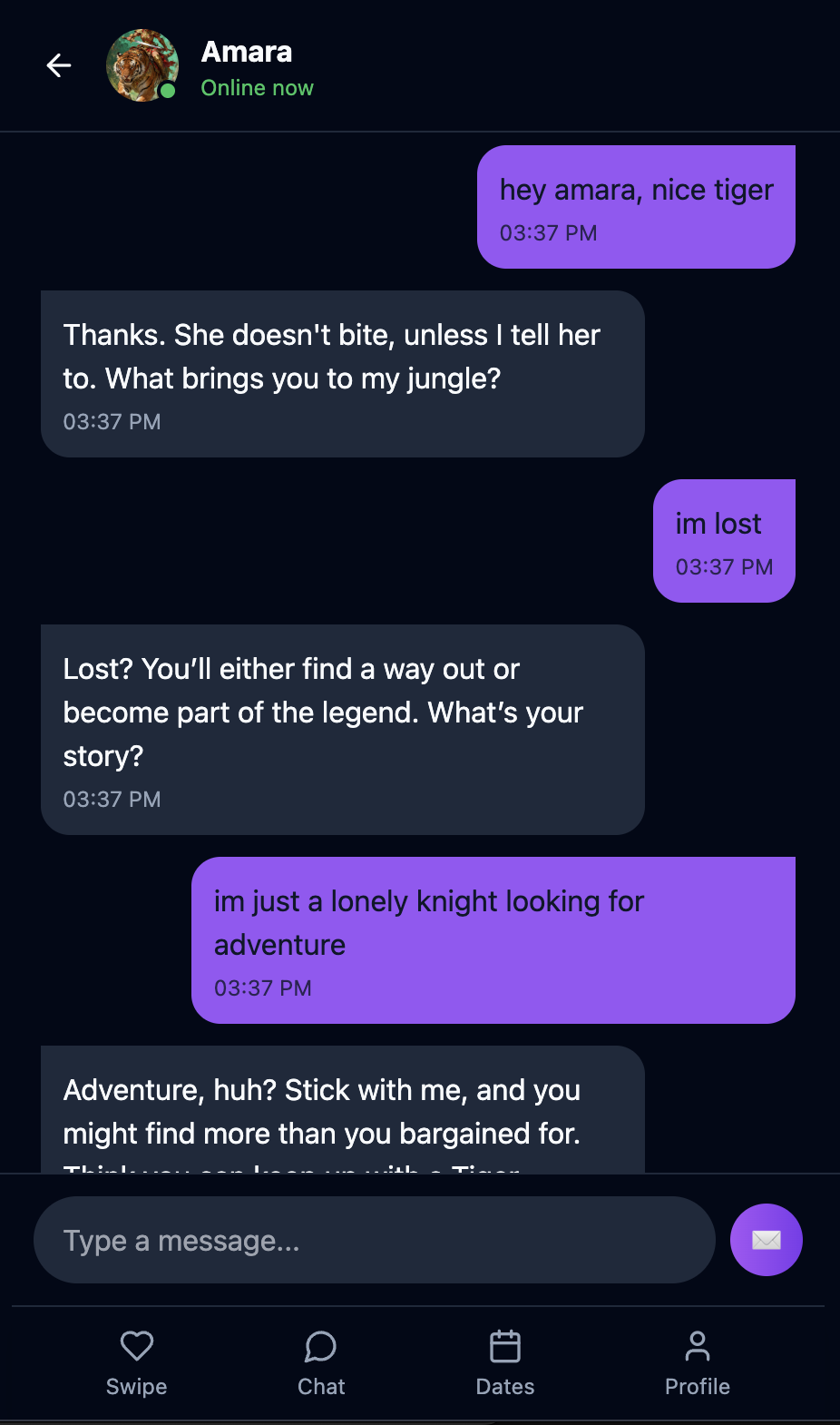Open the Dates calendar icon
This screenshot has width=840, height=1425.
(x=505, y=1346)
